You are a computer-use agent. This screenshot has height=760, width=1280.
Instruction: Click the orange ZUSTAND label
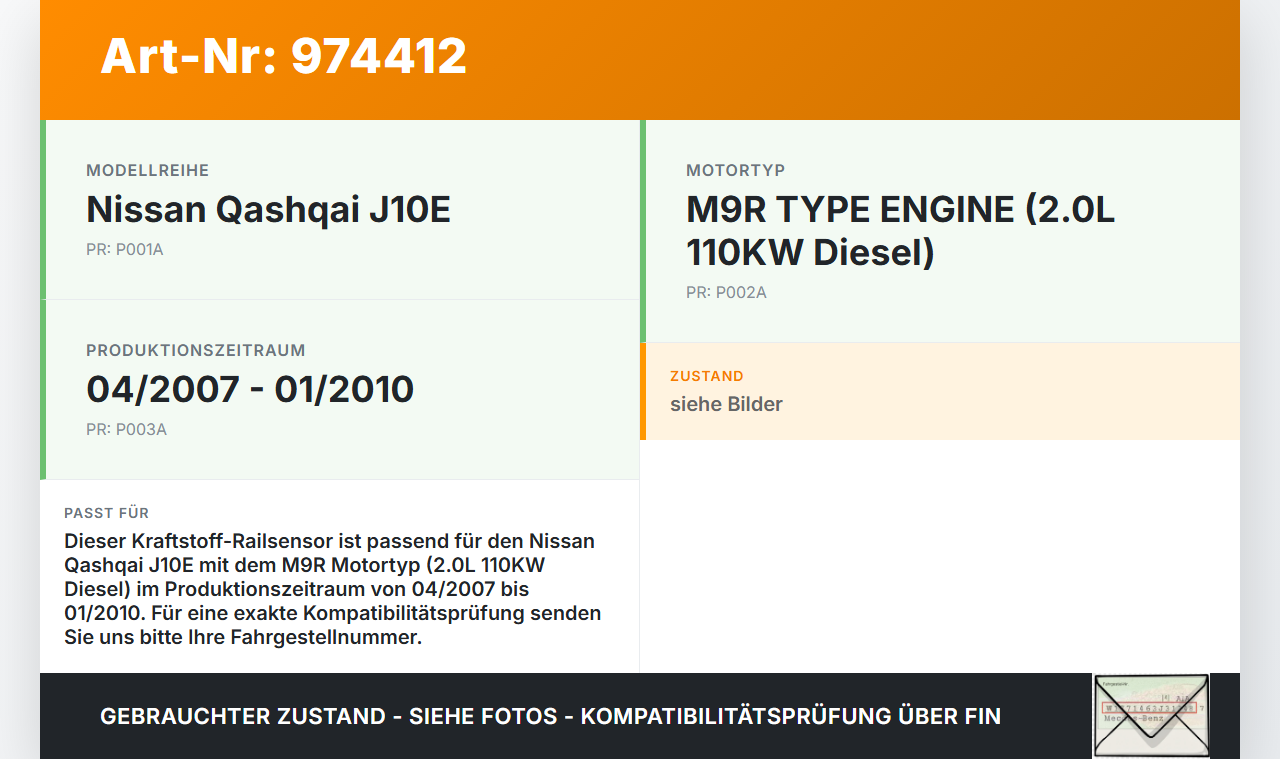[x=706, y=377]
